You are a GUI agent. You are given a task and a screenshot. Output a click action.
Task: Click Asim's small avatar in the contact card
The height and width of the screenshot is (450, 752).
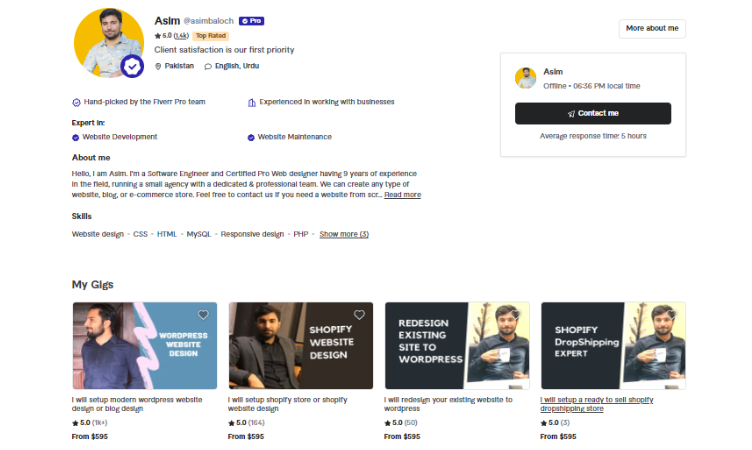526,78
